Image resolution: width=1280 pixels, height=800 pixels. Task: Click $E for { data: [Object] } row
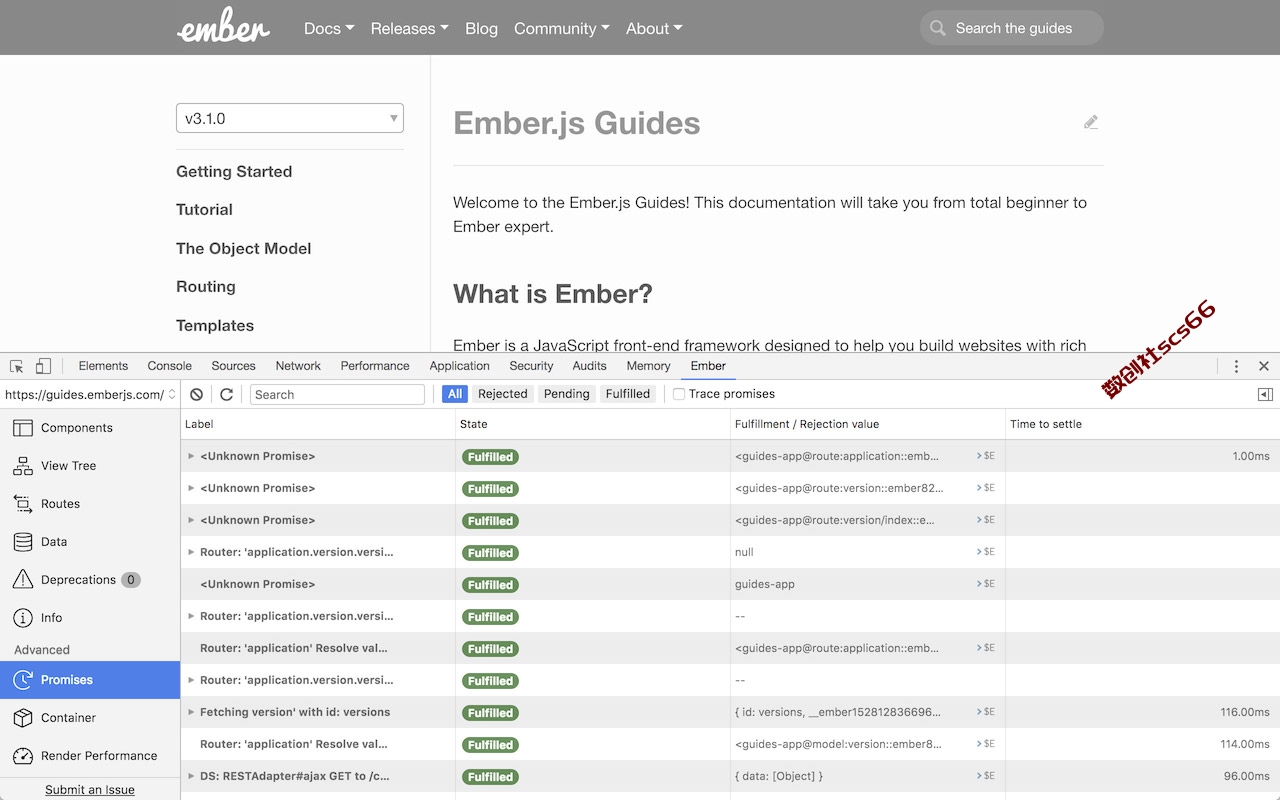[x=986, y=776]
